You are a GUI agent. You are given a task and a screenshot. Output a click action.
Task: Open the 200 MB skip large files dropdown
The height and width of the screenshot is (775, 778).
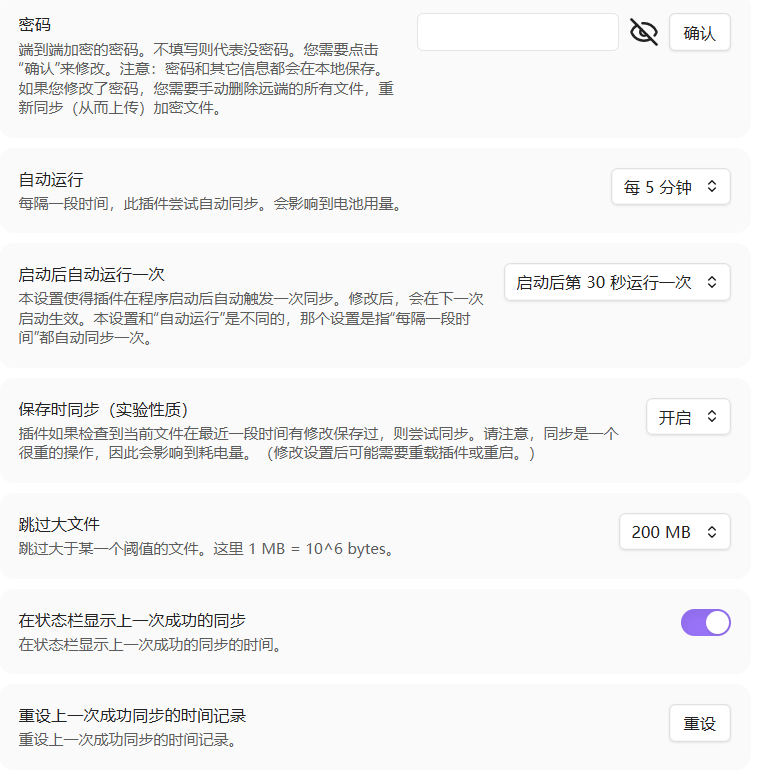tap(675, 532)
